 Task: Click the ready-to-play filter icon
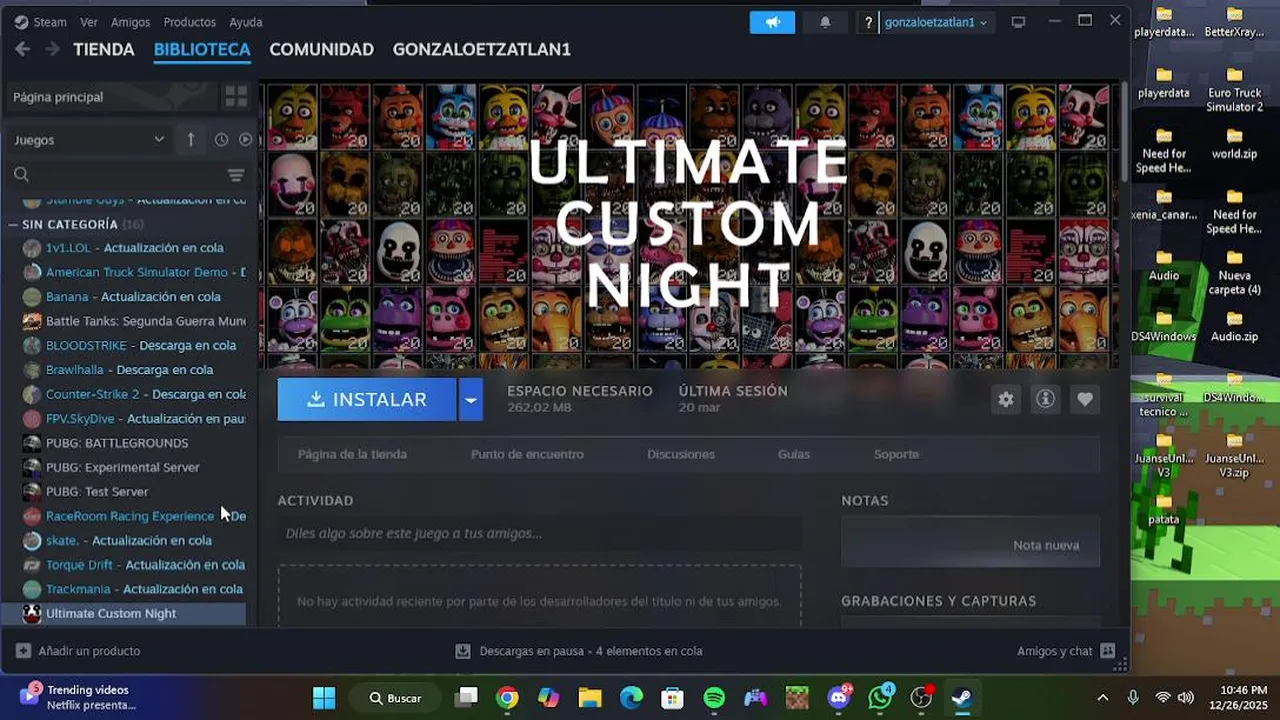(x=245, y=140)
